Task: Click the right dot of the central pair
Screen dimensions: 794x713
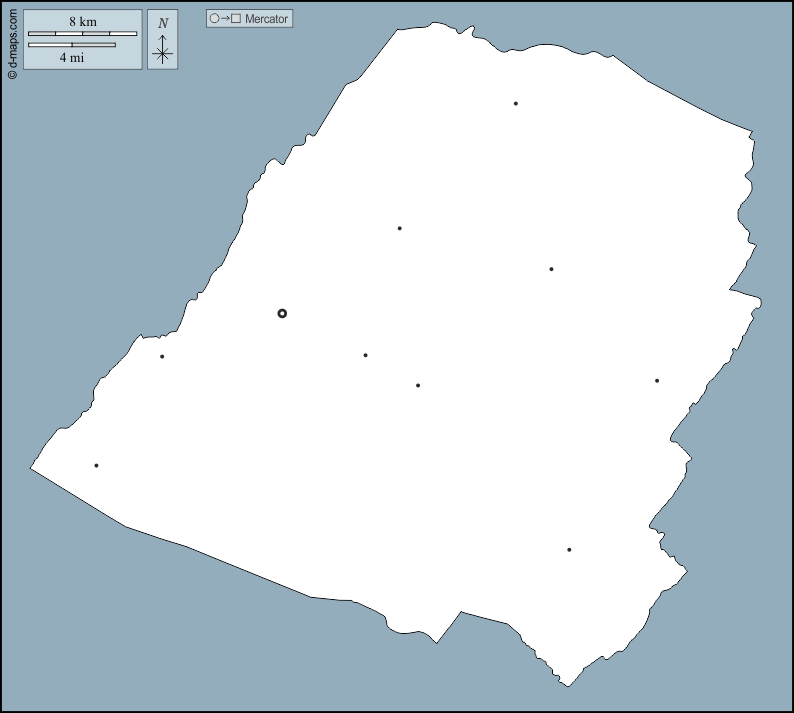Action: click(x=418, y=385)
